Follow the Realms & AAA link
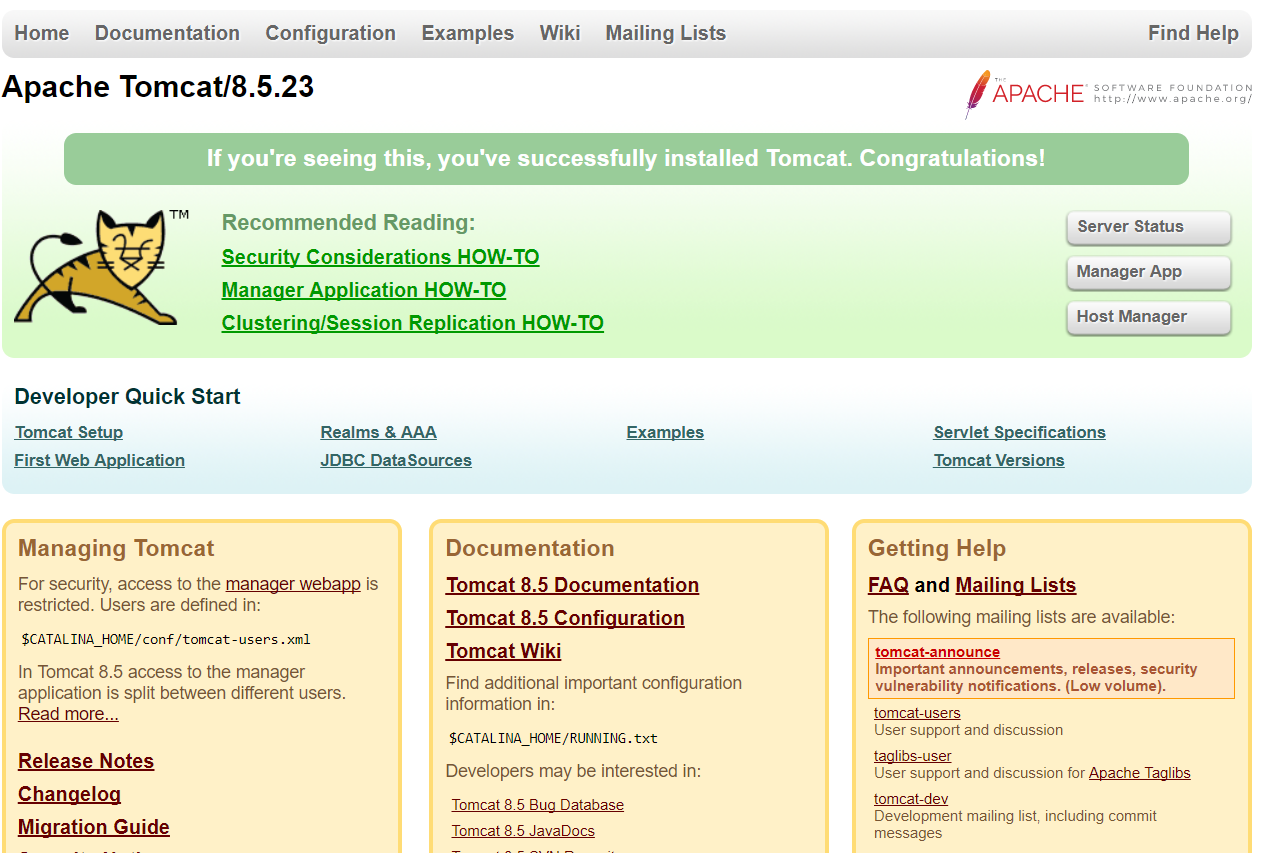1265x853 pixels. pos(379,432)
